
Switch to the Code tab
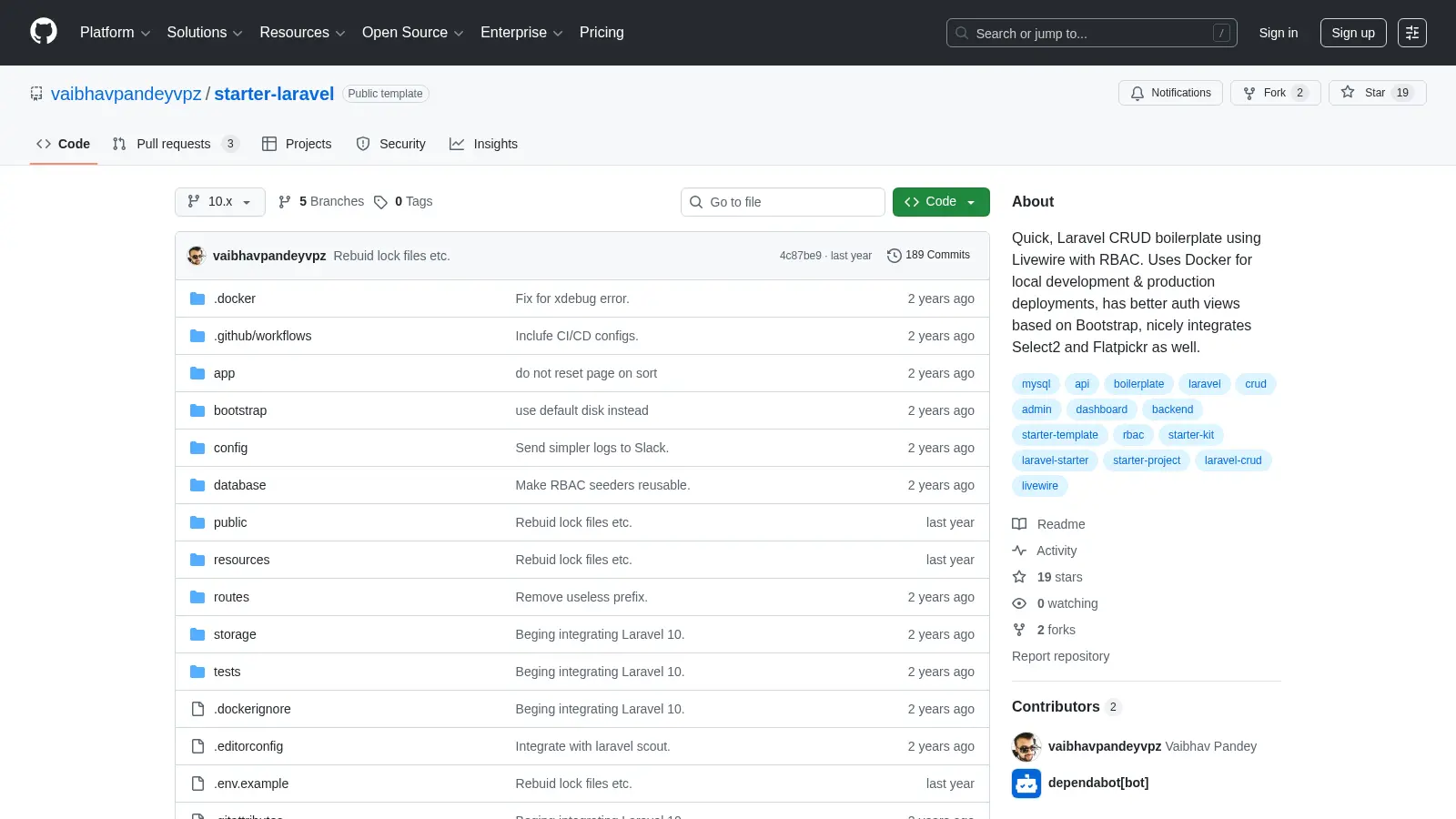(64, 144)
